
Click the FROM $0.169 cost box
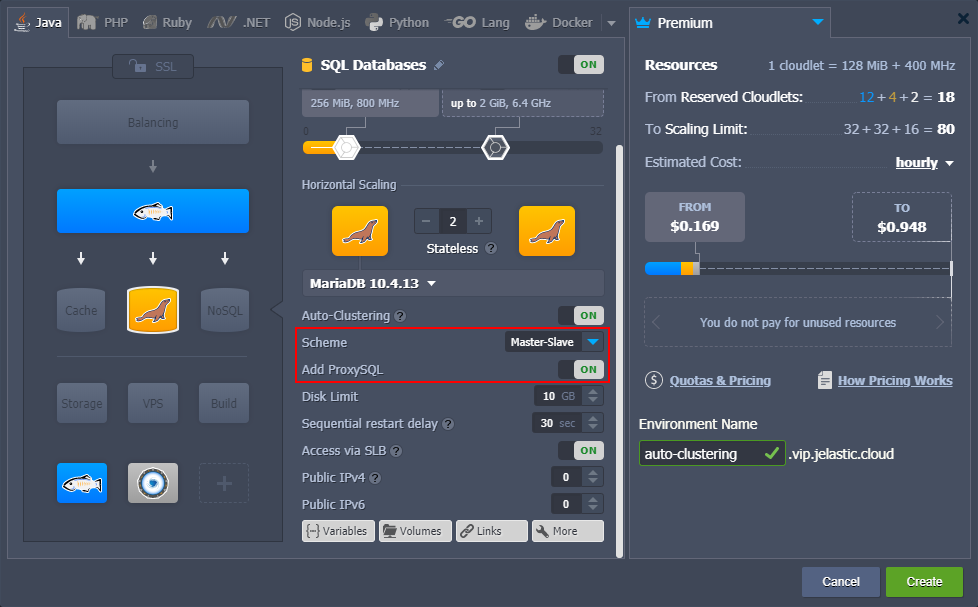pyautogui.click(x=695, y=217)
